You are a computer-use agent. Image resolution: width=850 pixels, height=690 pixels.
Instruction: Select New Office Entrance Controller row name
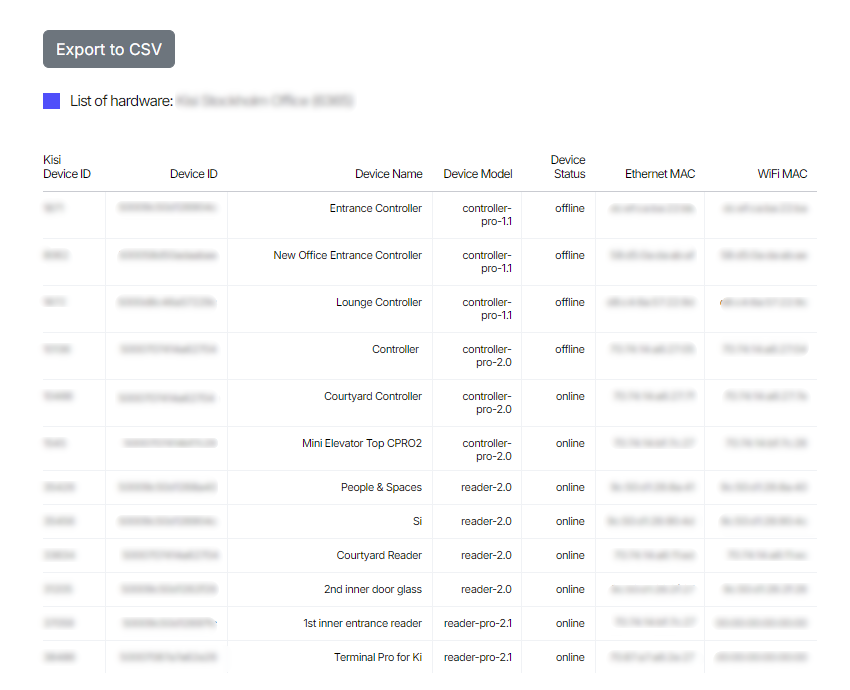(x=347, y=255)
